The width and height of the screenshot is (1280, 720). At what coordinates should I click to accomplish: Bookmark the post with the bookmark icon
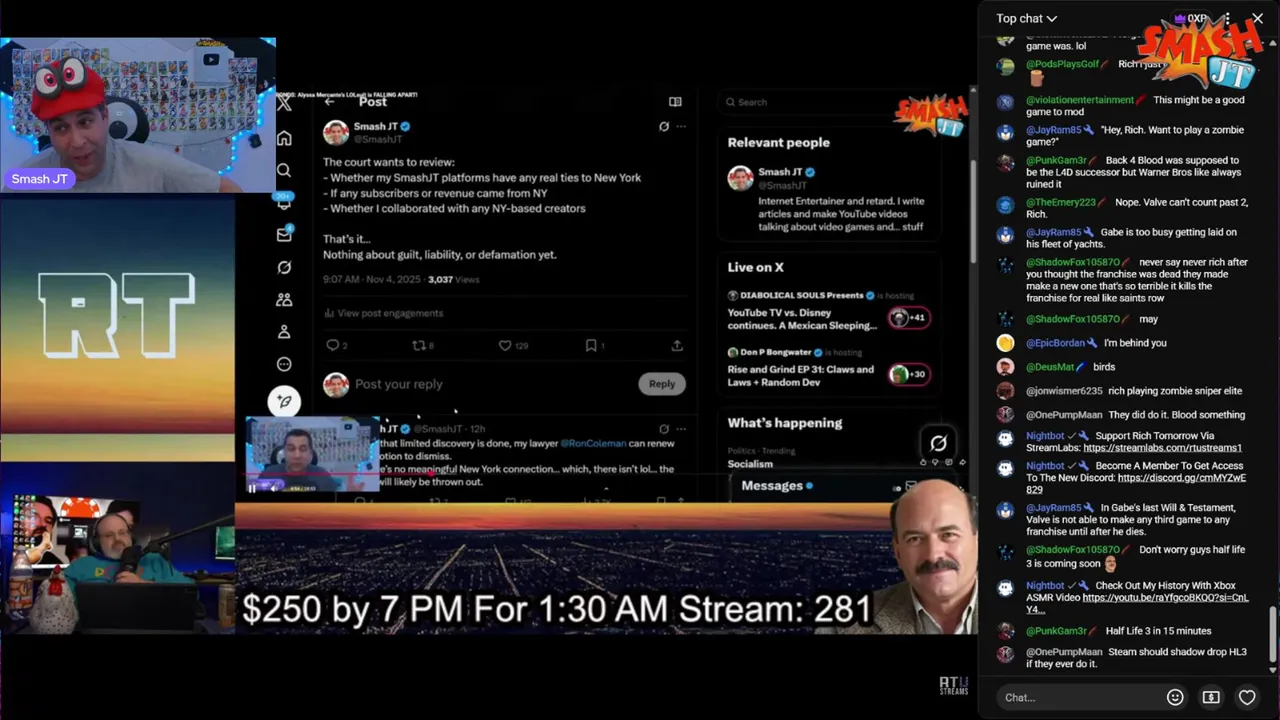pyautogui.click(x=591, y=345)
